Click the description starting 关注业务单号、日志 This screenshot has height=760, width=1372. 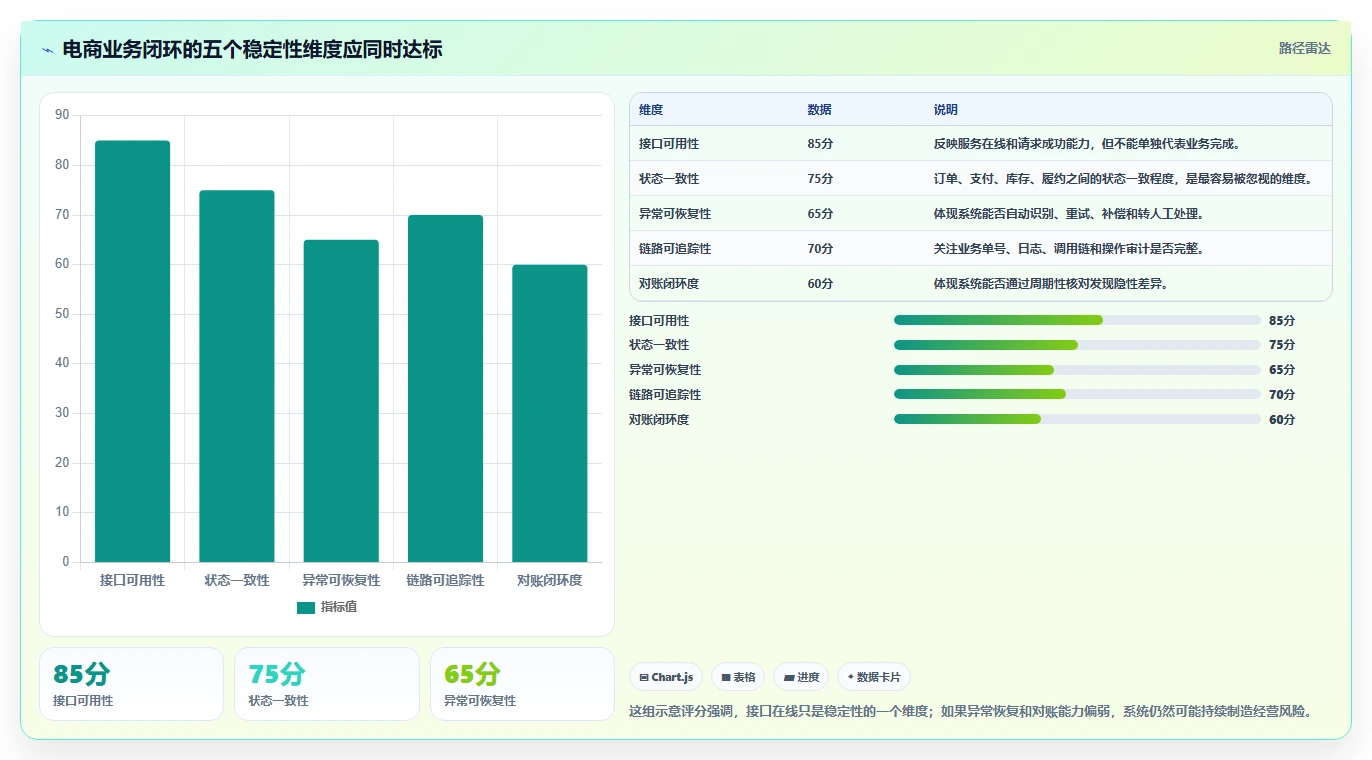[x=1069, y=249]
